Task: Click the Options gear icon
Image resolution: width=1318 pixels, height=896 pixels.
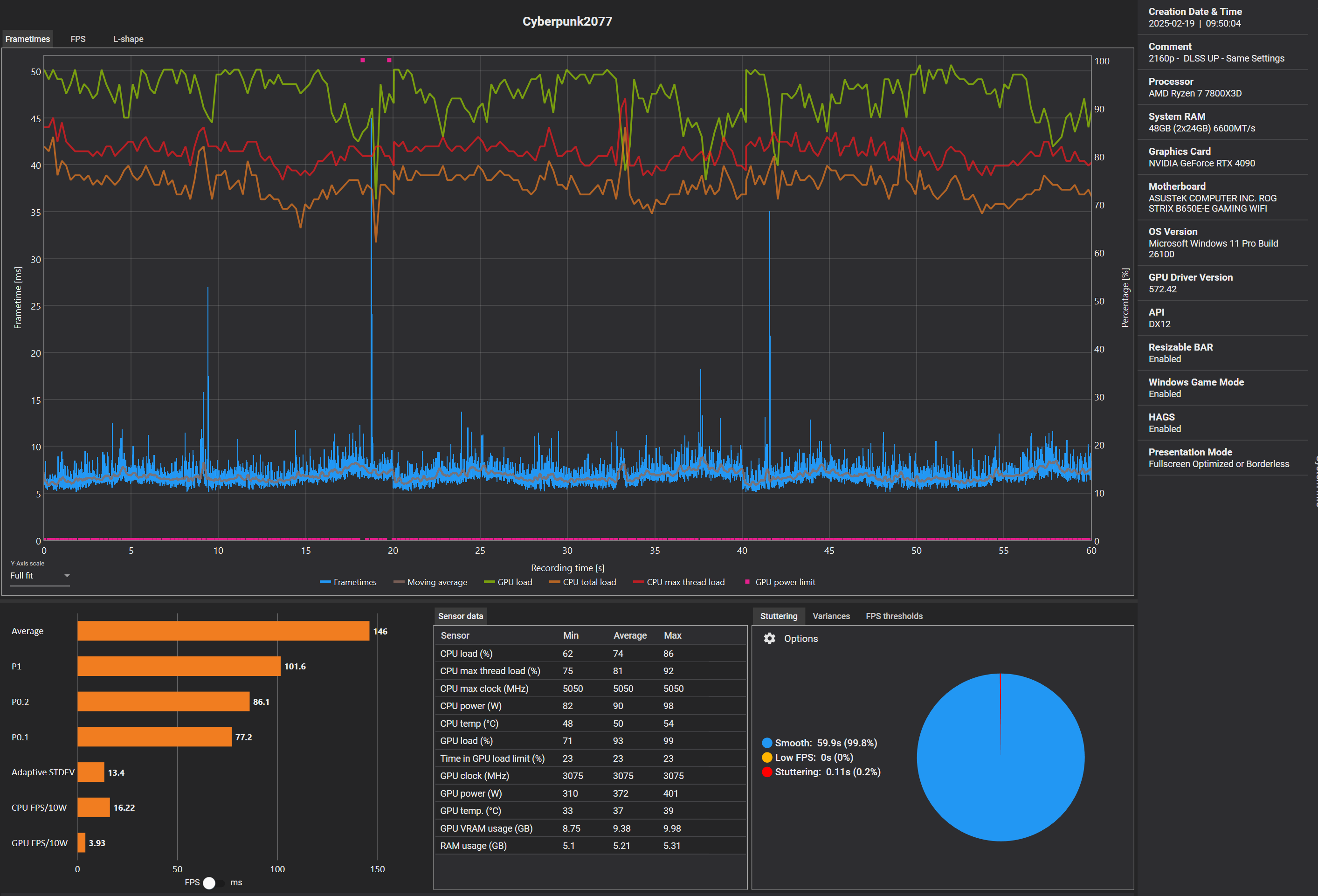Action: coord(769,639)
